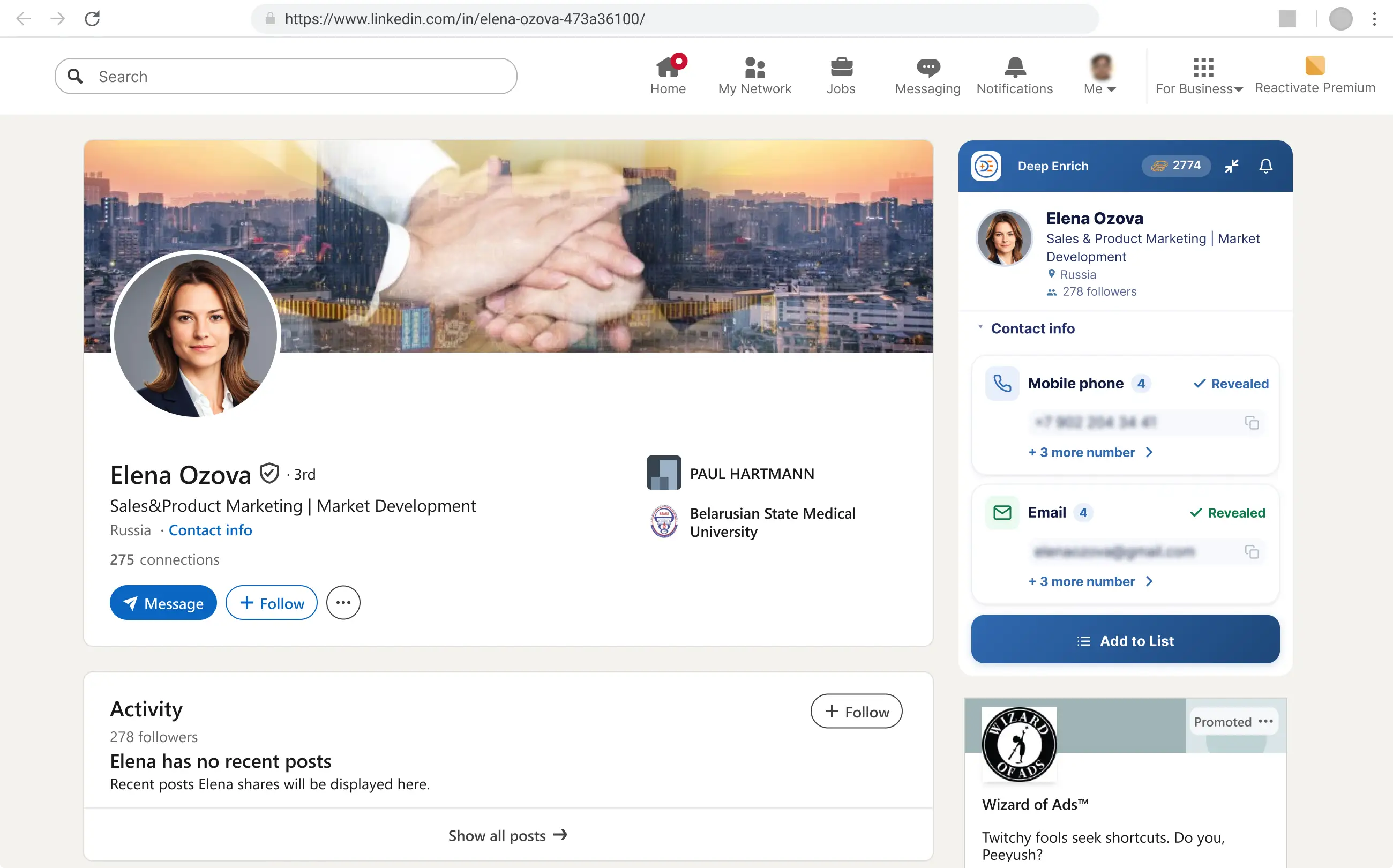This screenshot has width=1393, height=868.
Task: Expand the For Business menu
Action: pos(1200,75)
